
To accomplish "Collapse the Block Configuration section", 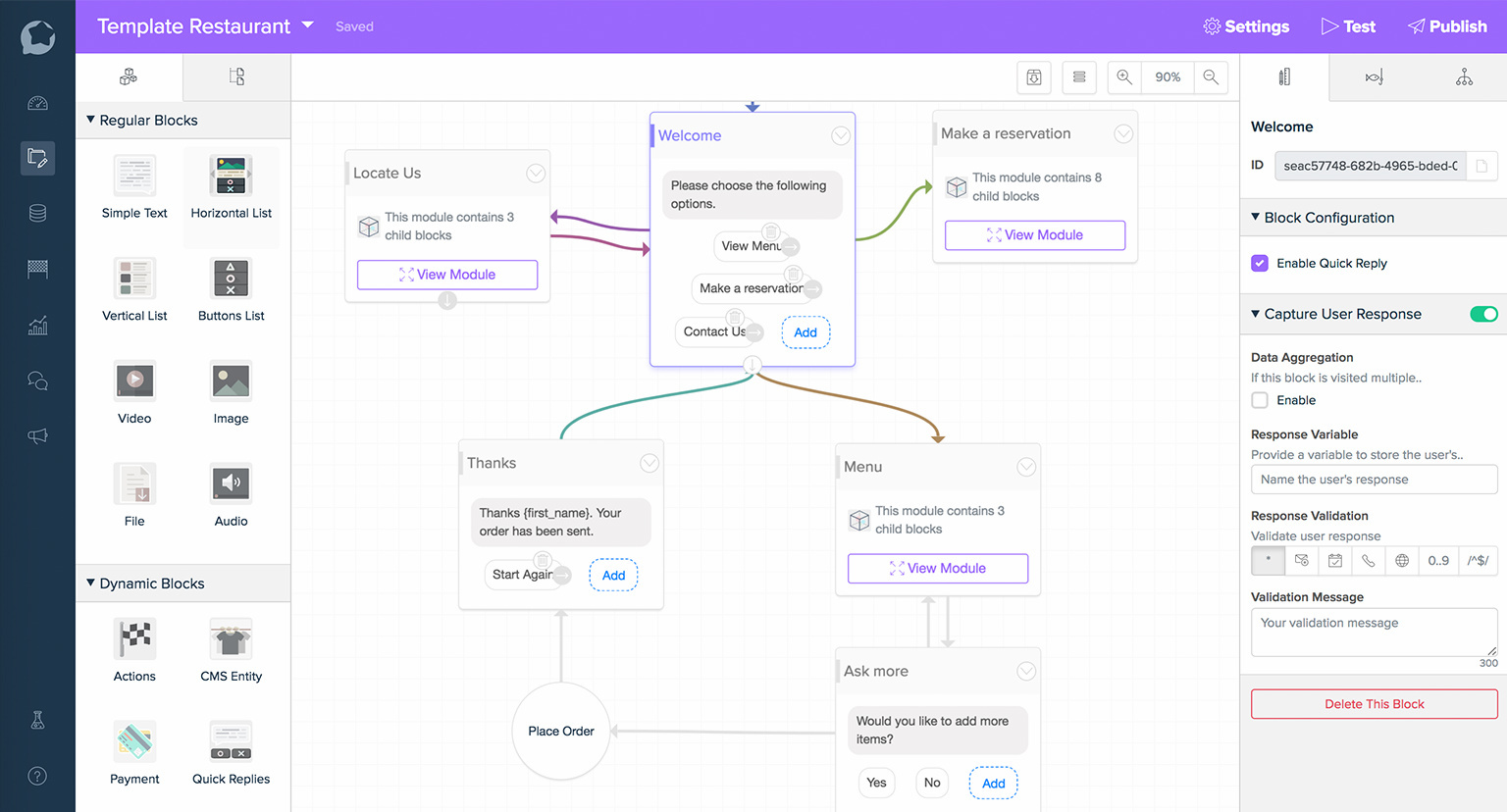I will 1256,217.
